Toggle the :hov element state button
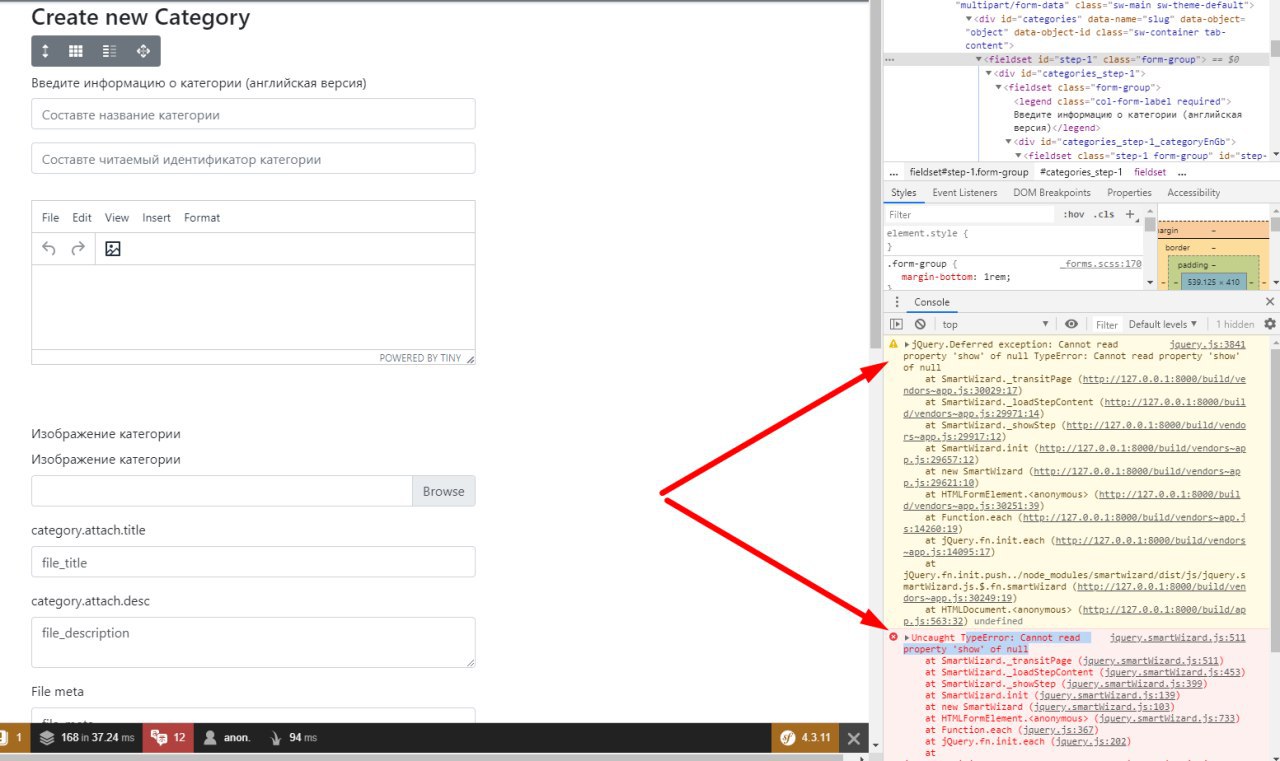This screenshot has height=761, width=1280. [1074, 214]
